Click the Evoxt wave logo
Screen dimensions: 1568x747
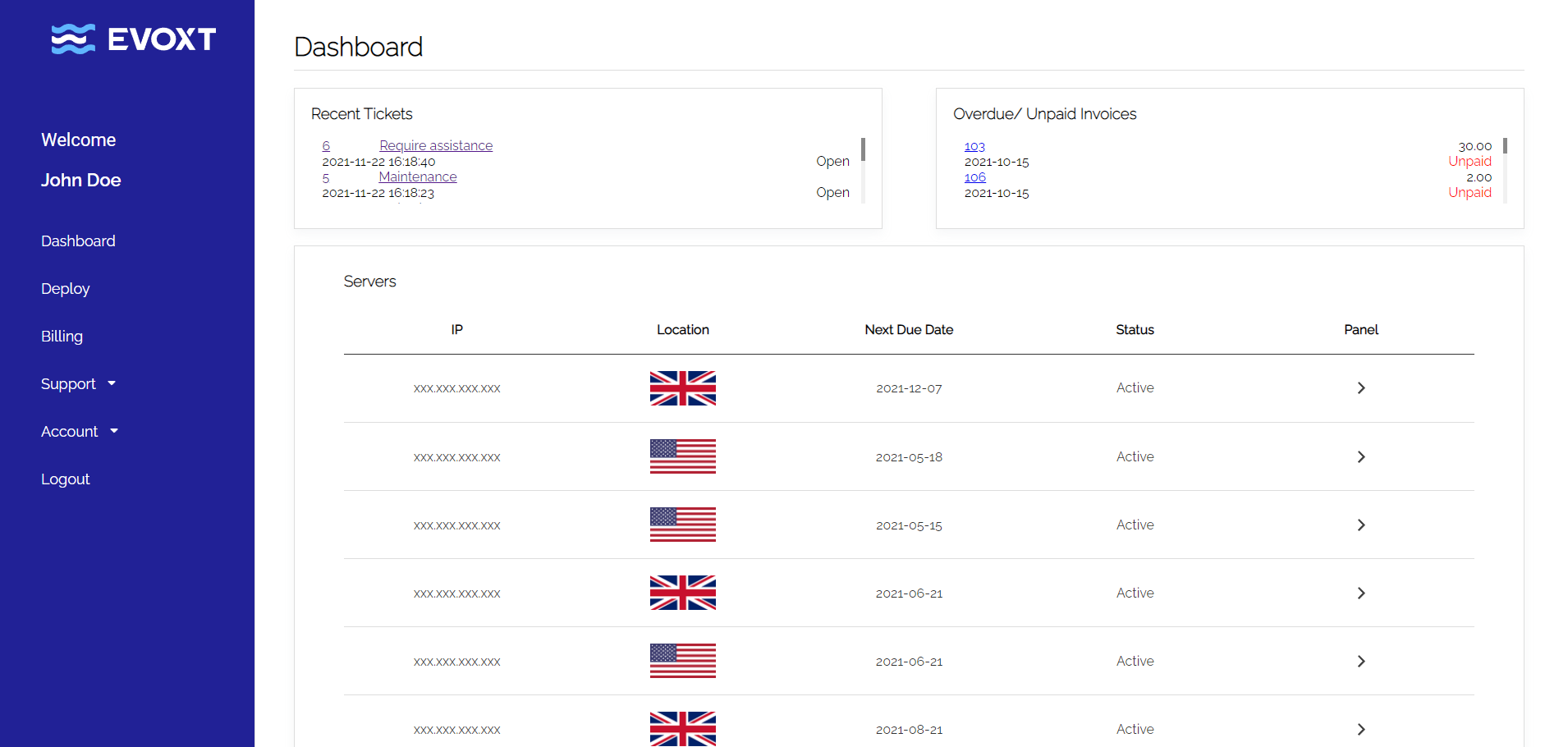[x=73, y=39]
